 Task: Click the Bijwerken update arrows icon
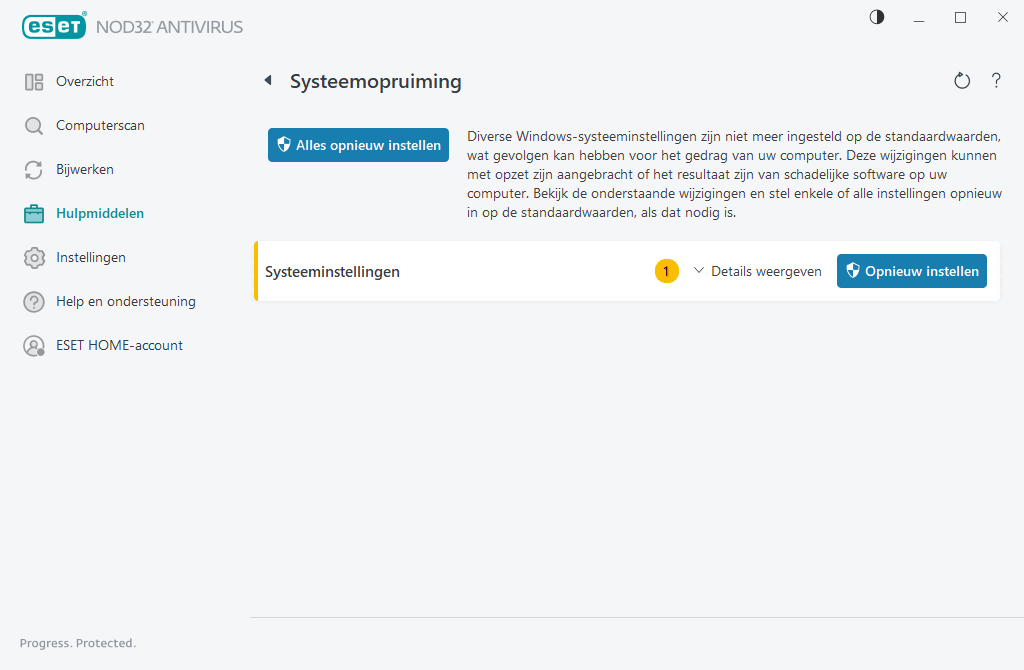point(33,169)
